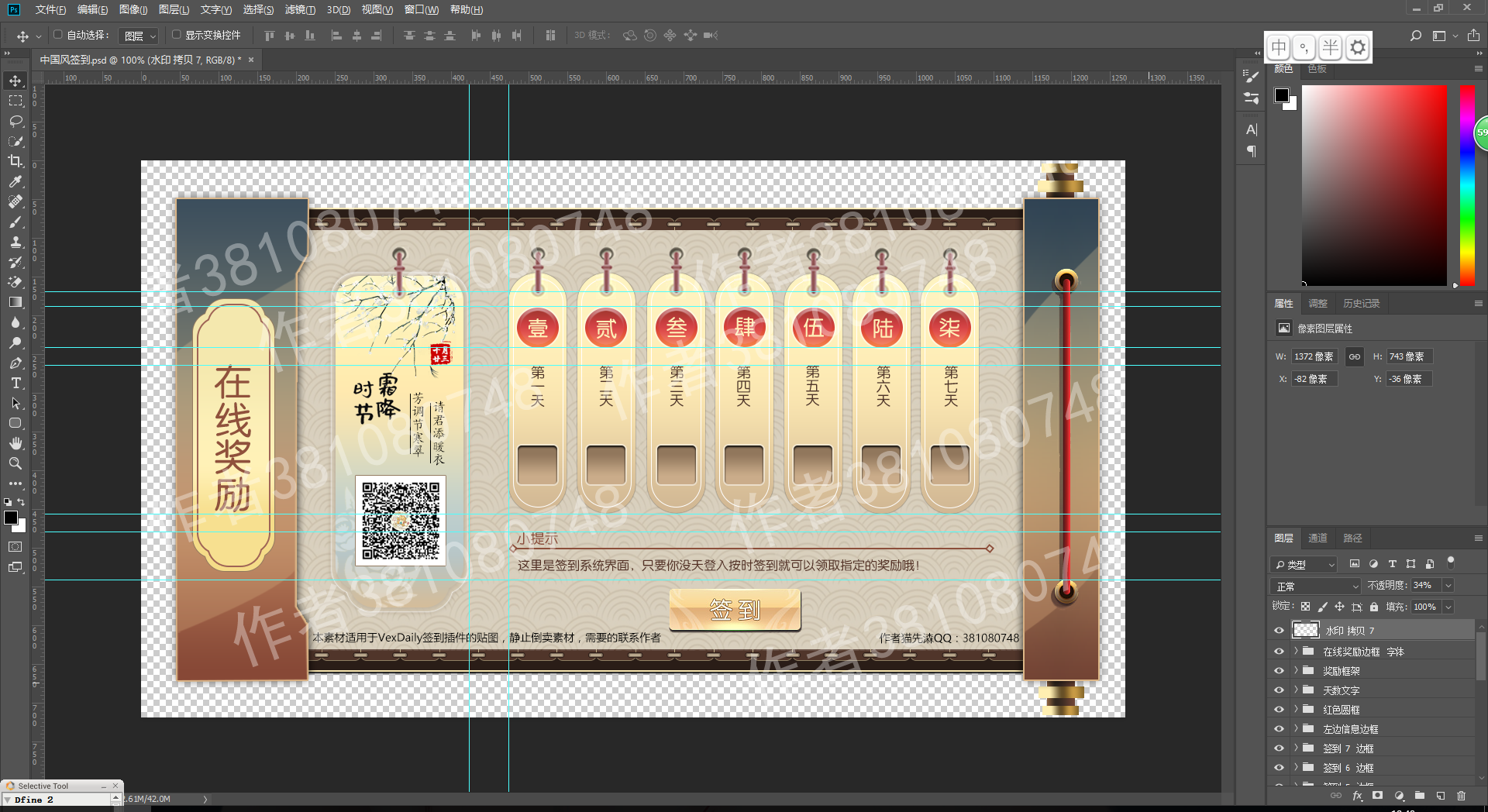Link width and height in Properties panel
The width and height of the screenshot is (1488, 812).
point(1354,356)
